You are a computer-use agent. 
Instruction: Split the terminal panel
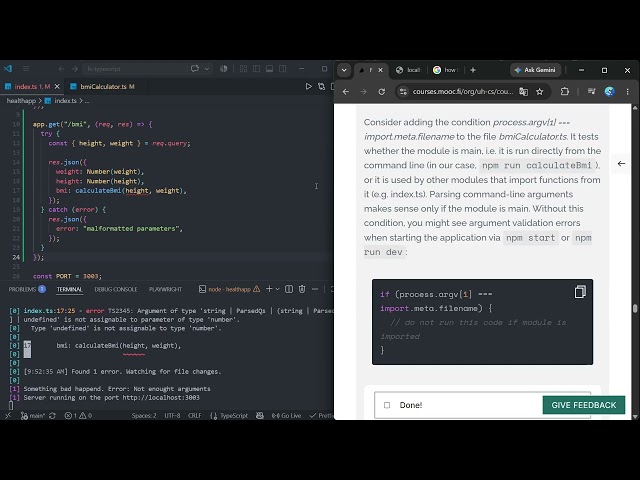tap(289, 289)
